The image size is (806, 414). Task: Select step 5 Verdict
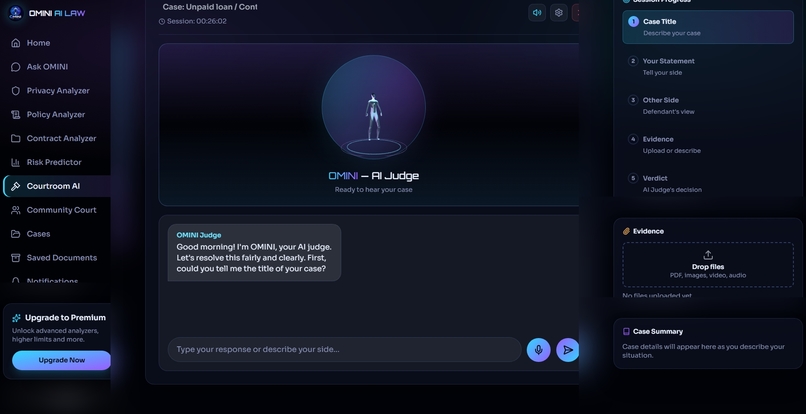(708, 184)
